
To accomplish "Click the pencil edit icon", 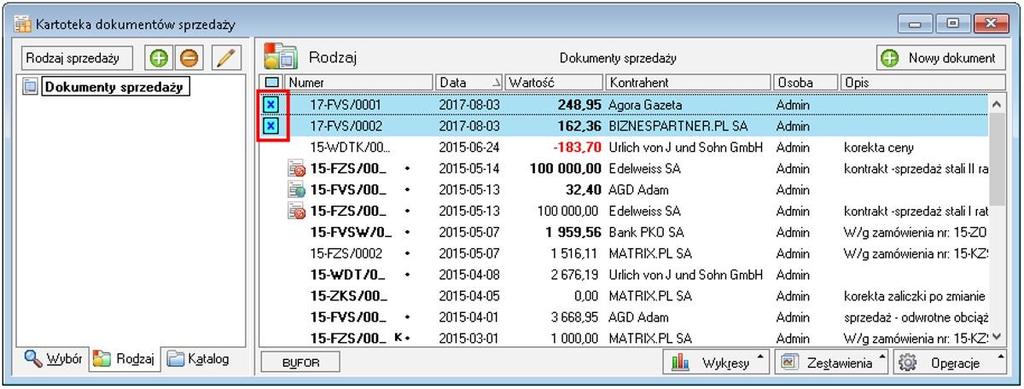I will pos(226,58).
